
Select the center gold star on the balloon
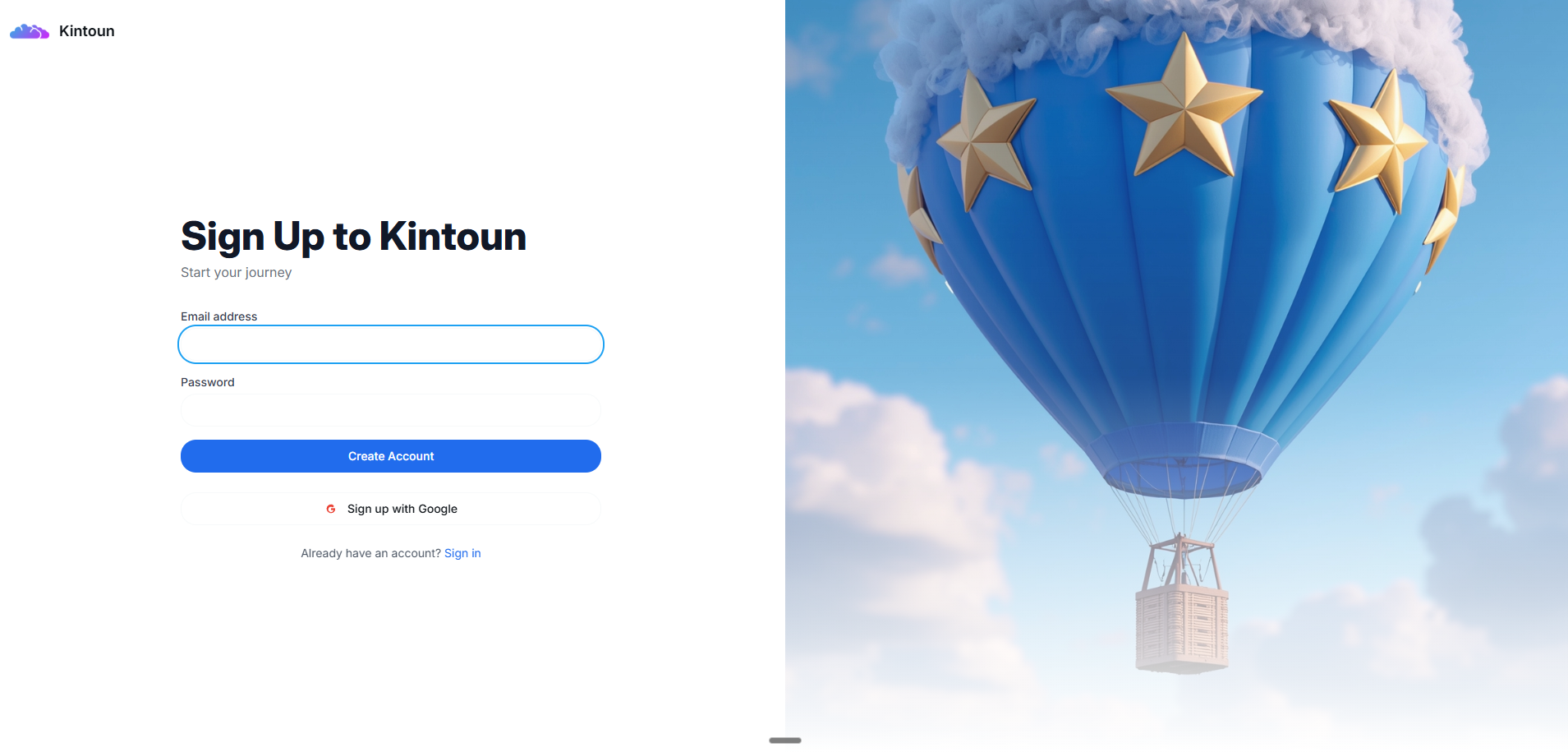[1184, 105]
